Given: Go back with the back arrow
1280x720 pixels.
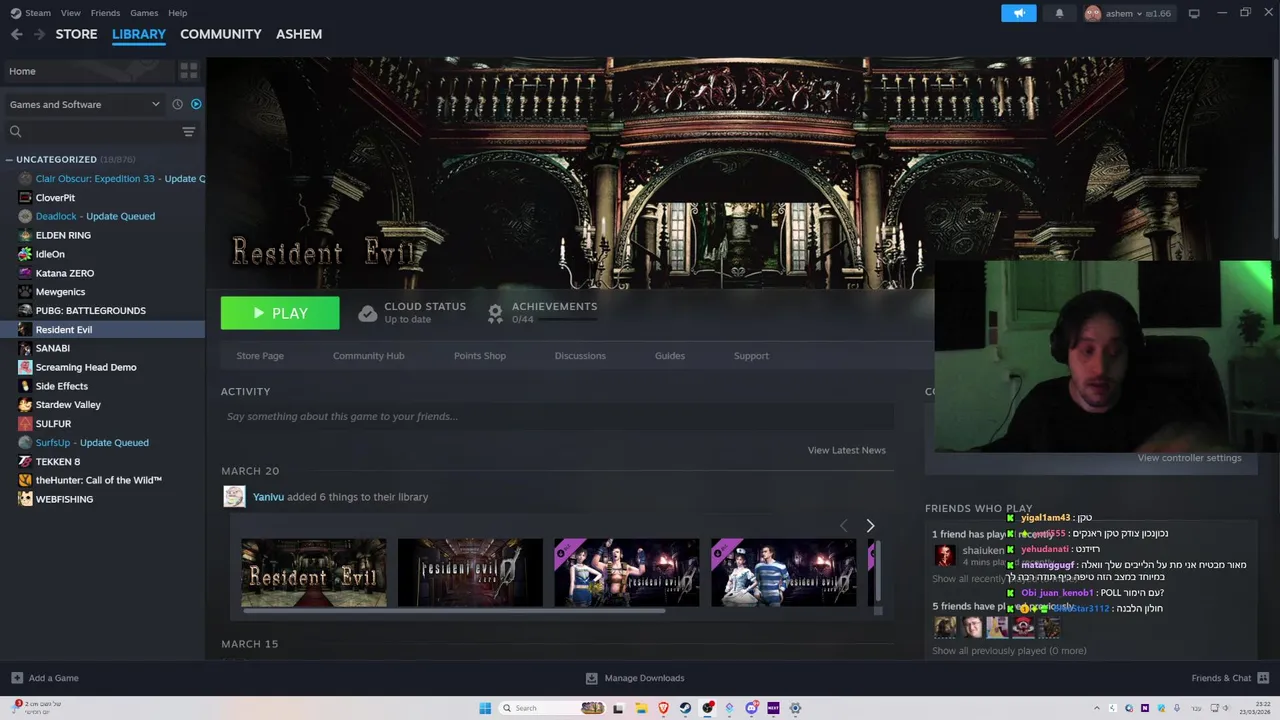Looking at the screenshot, I should [x=16, y=34].
